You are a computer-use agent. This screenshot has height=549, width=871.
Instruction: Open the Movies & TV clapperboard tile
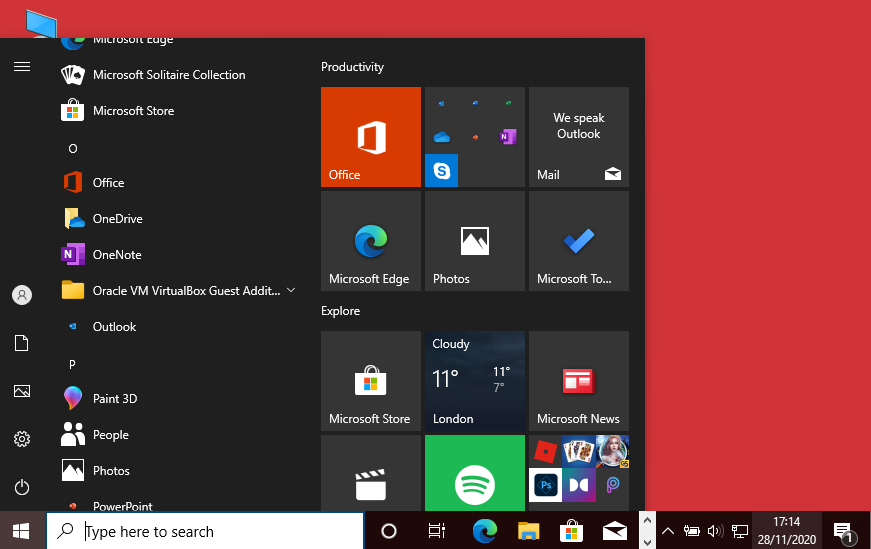[371, 473]
